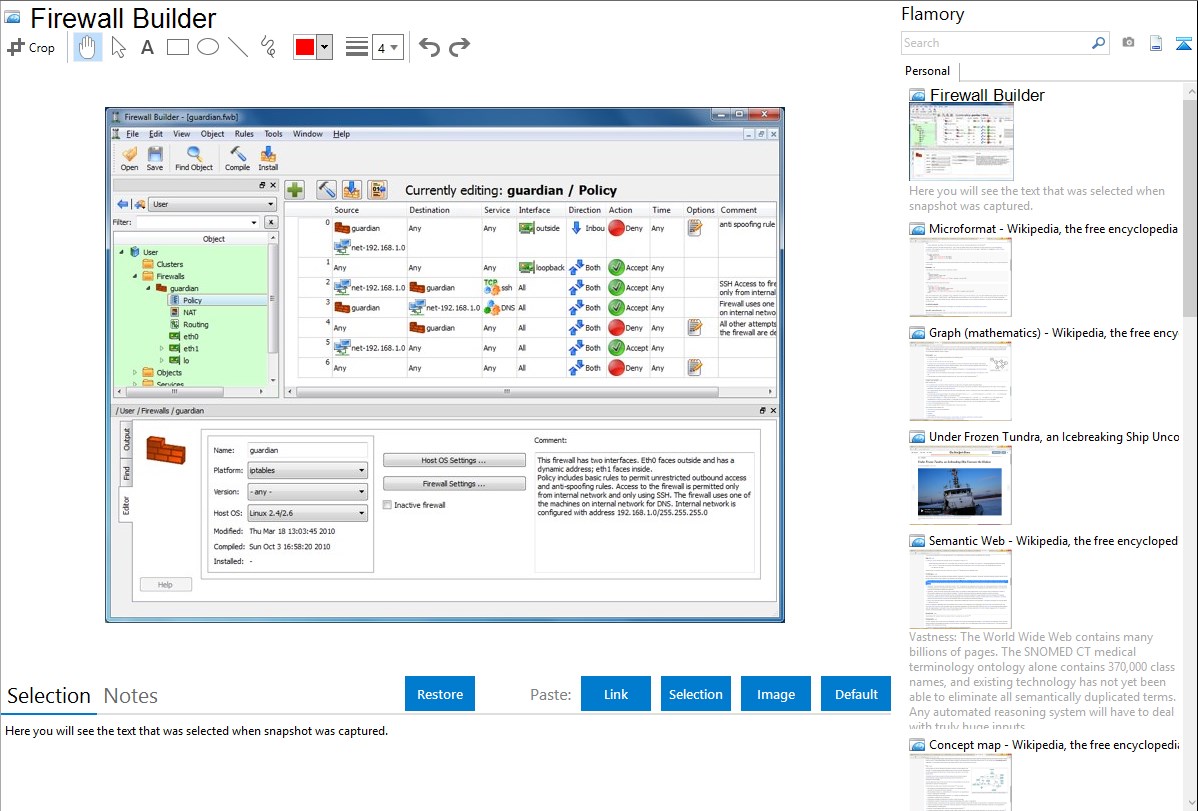Click the search magnifier icon
The width and height of the screenshot is (1198, 811).
click(1099, 43)
